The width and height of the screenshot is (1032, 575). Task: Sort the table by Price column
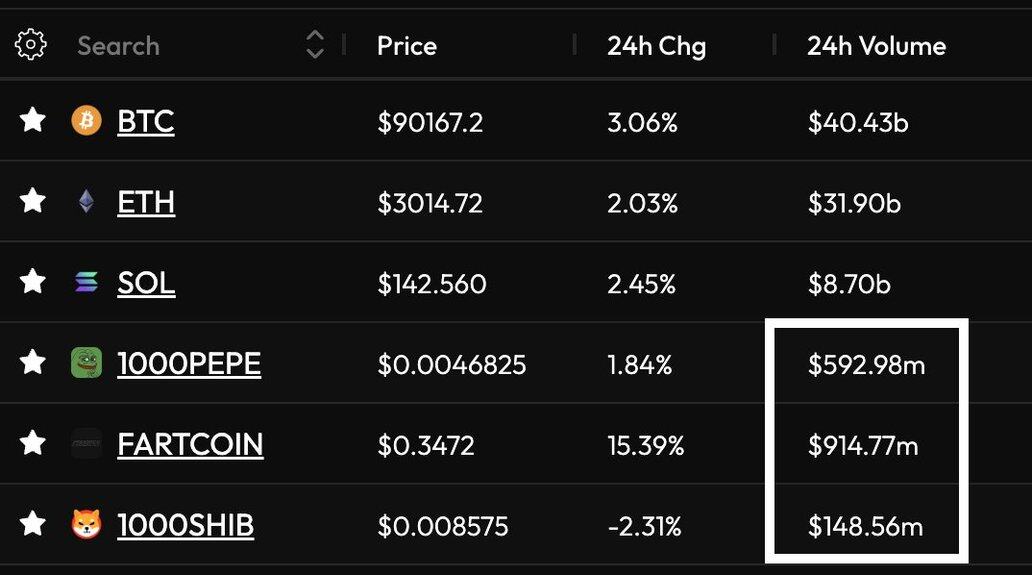click(x=406, y=46)
